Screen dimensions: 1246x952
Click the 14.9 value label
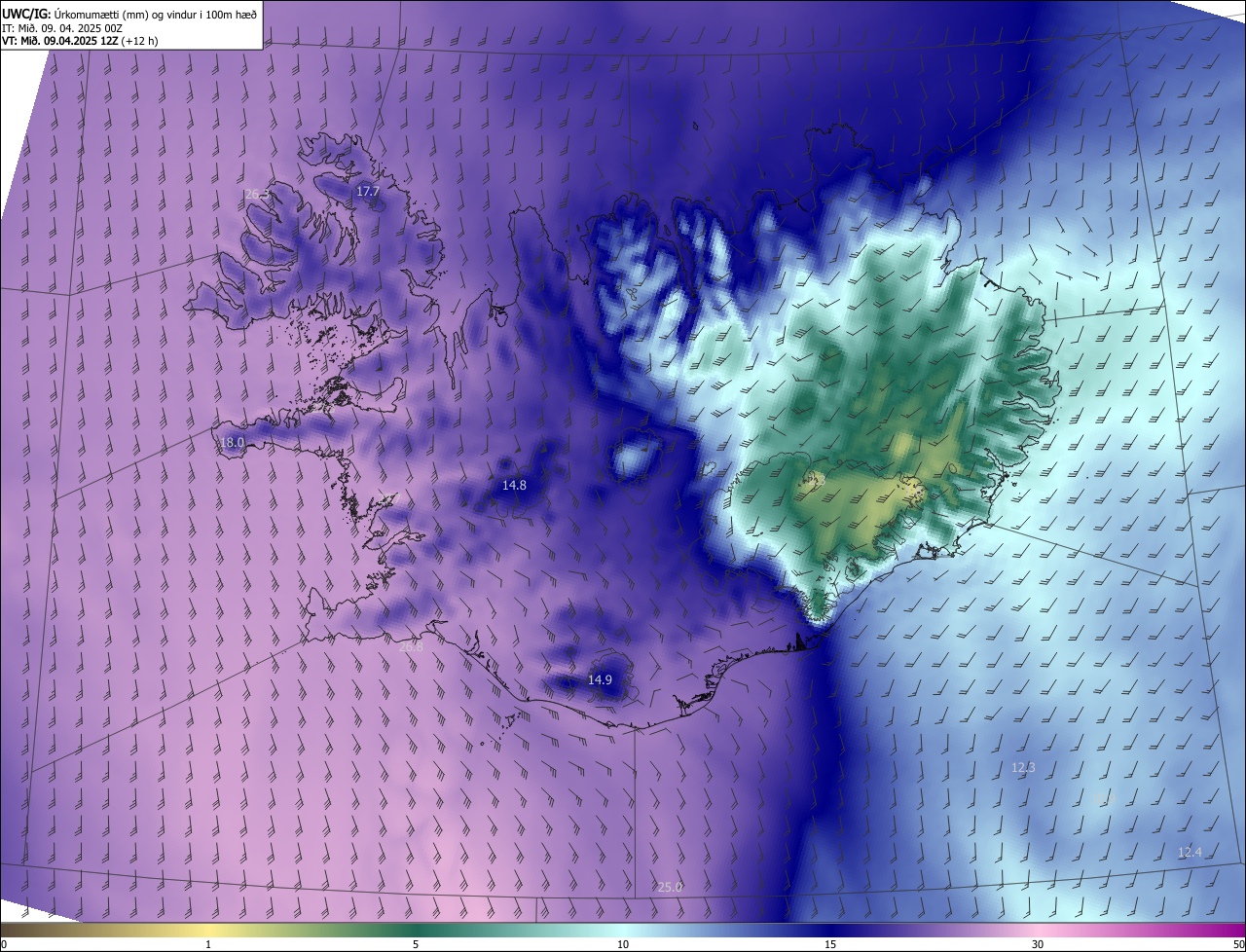pos(600,679)
